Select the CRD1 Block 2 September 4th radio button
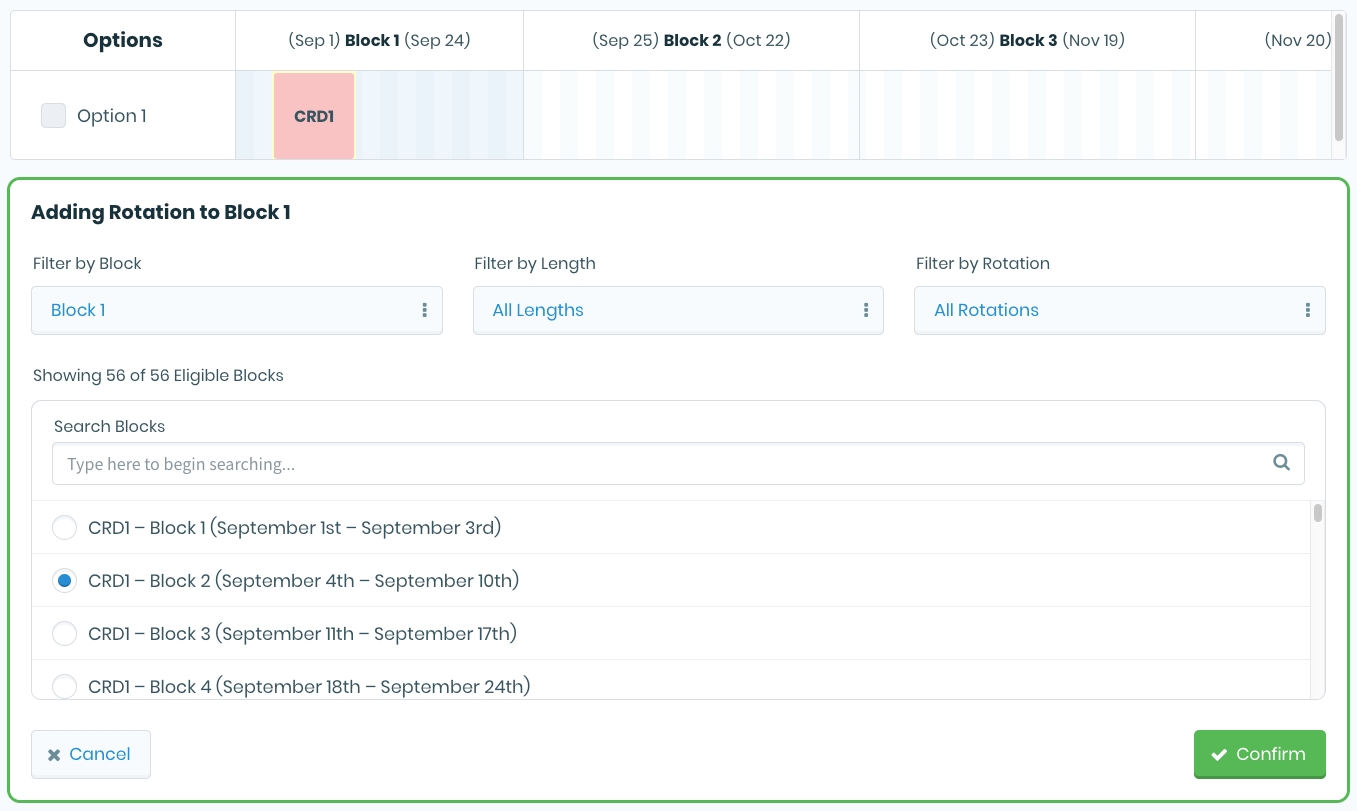 (x=64, y=580)
